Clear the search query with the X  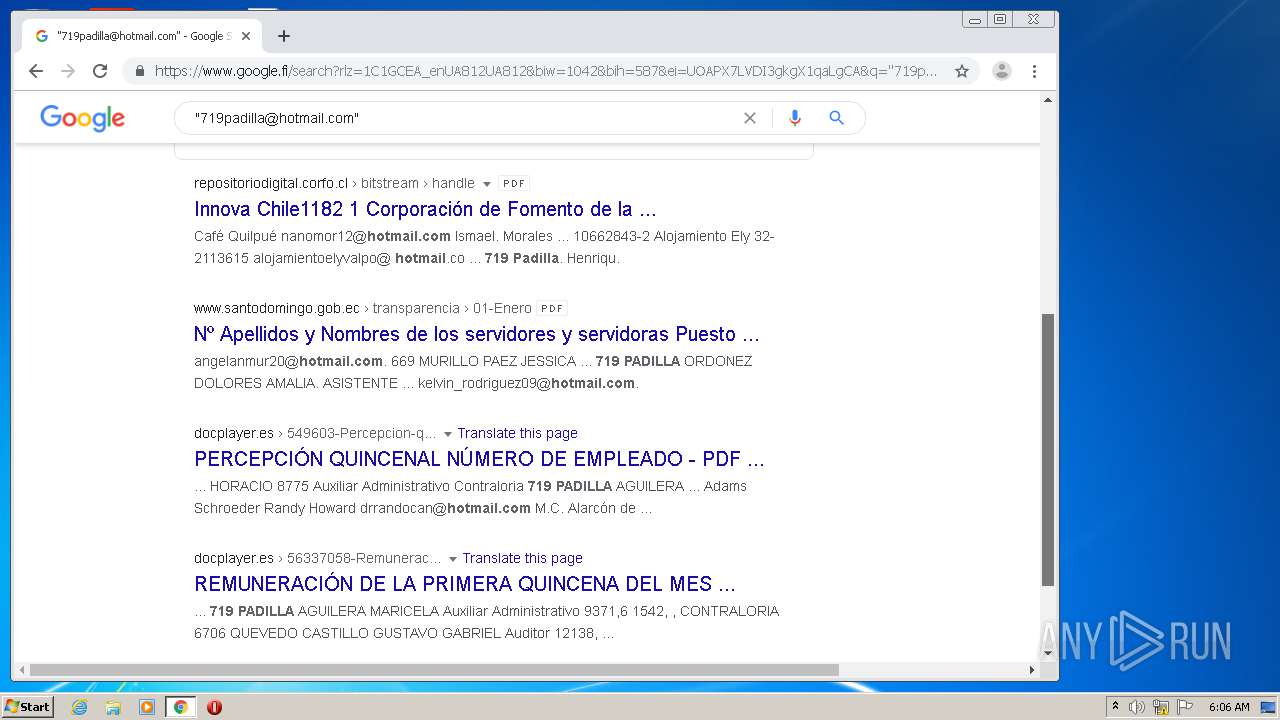coord(750,118)
